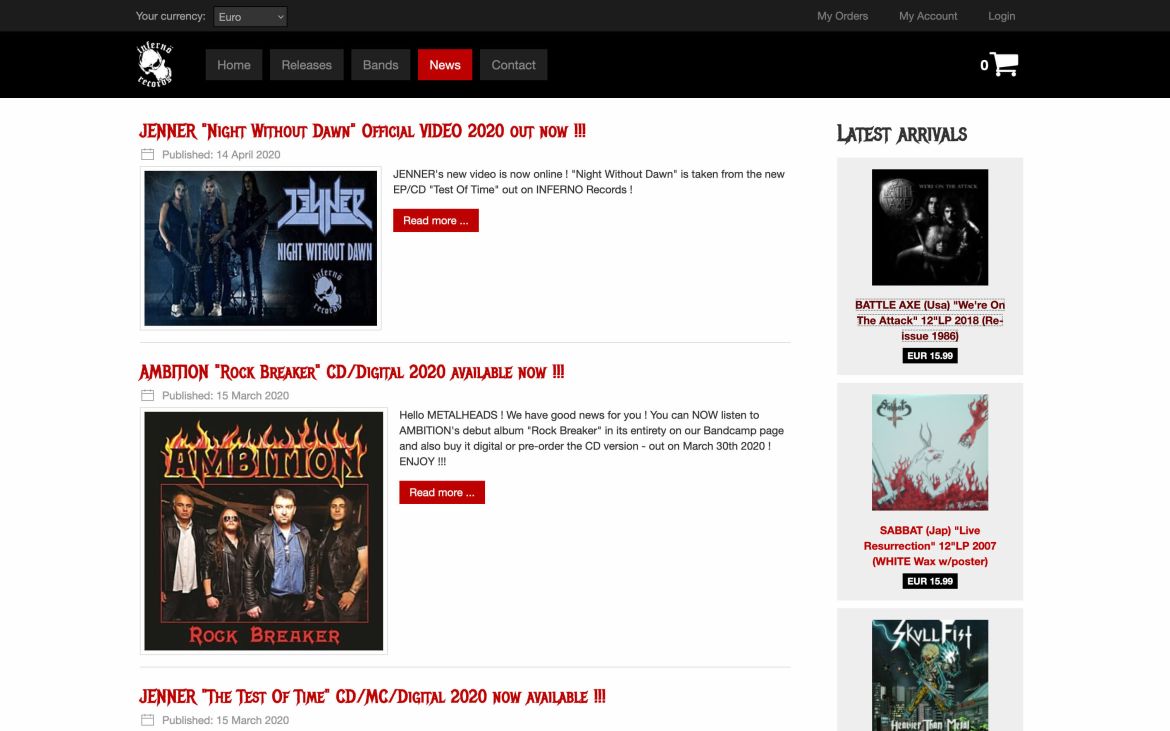Screen dimensions: 1170x731
Task: Click the cart item count 0
Action: 984,66
